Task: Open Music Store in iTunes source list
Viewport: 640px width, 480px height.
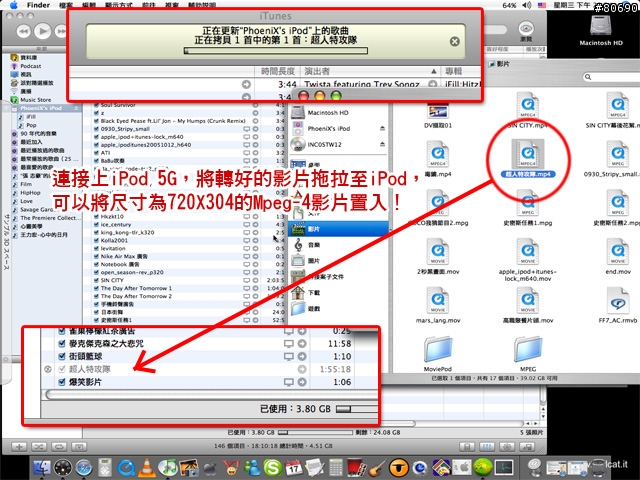Action: (x=36, y=100)
